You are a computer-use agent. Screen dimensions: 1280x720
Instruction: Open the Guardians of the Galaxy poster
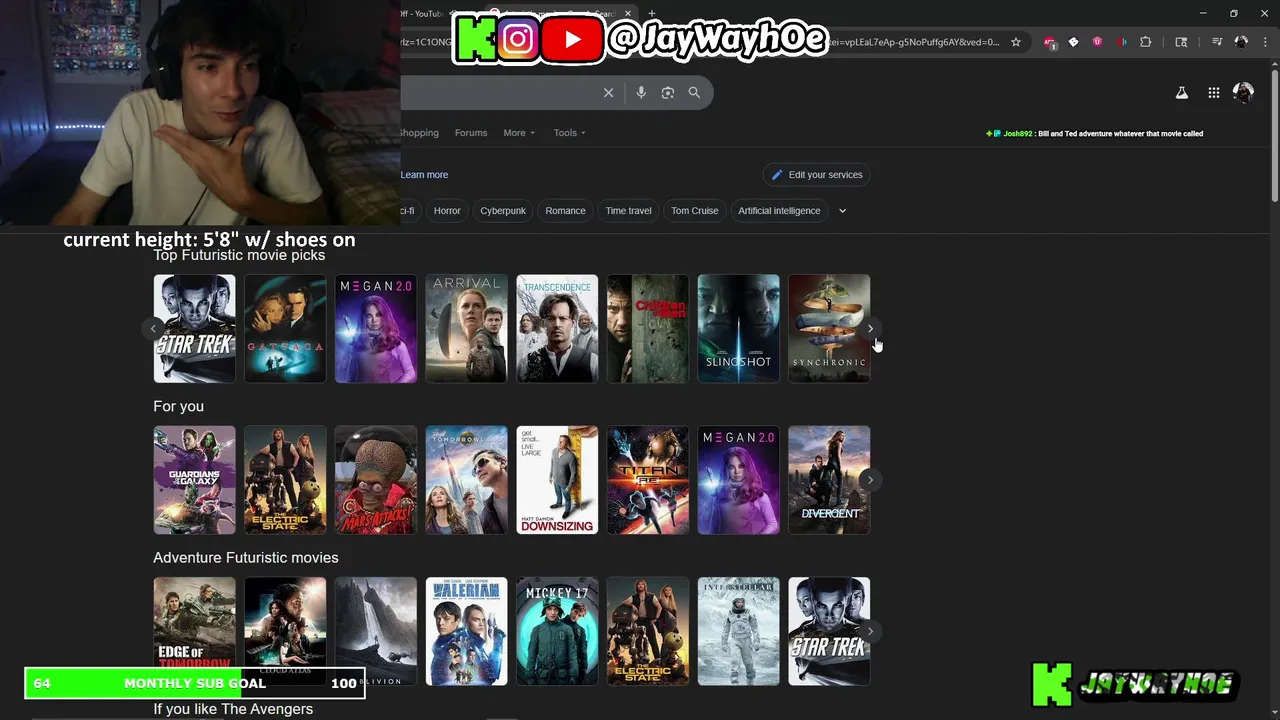pyautogui.click(x=194, y=480)
